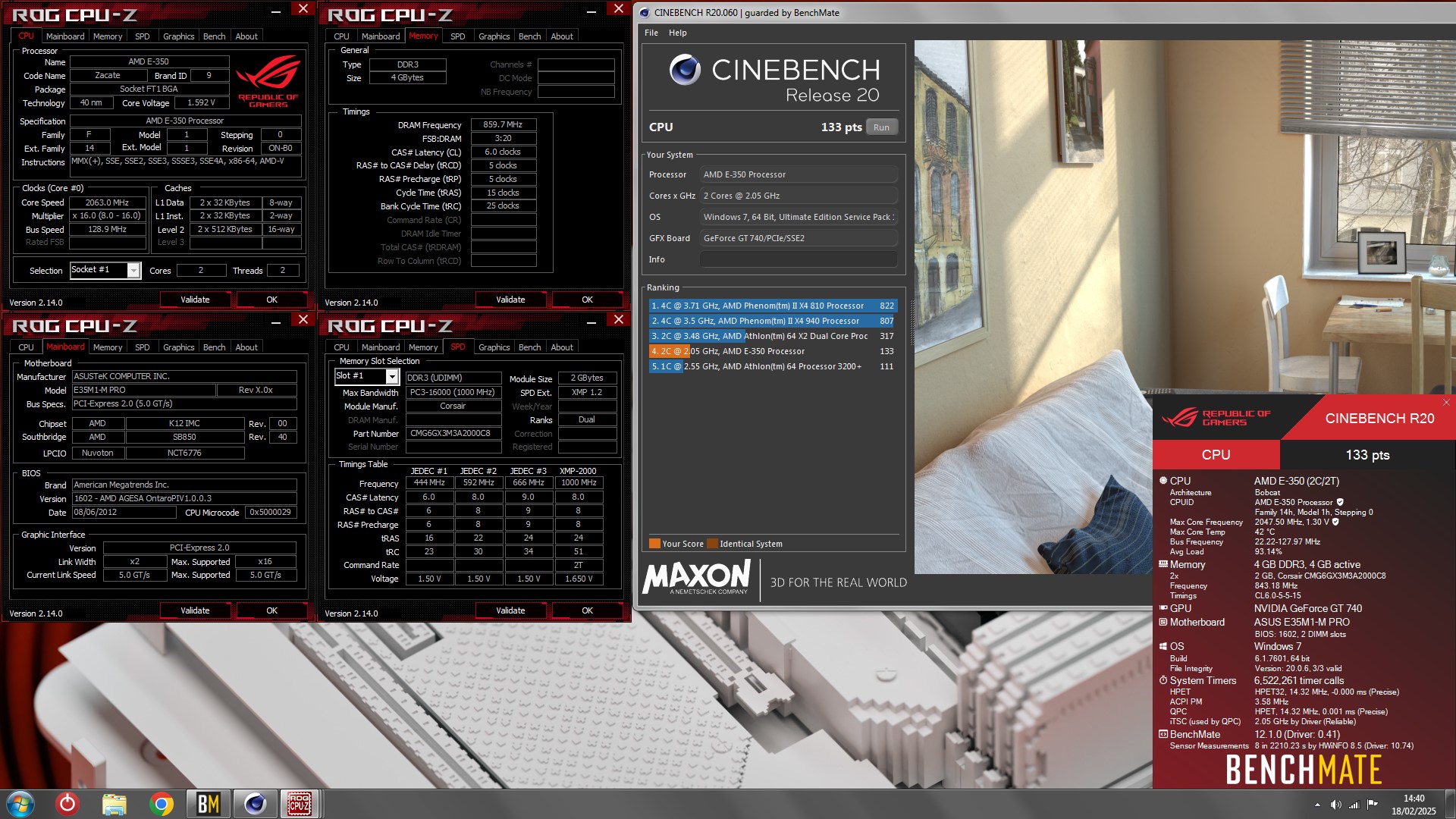The height and width of the screenshot is (819, 1456).
Task: Open the Cinebench File menu
Action: (x=651, y=33)
